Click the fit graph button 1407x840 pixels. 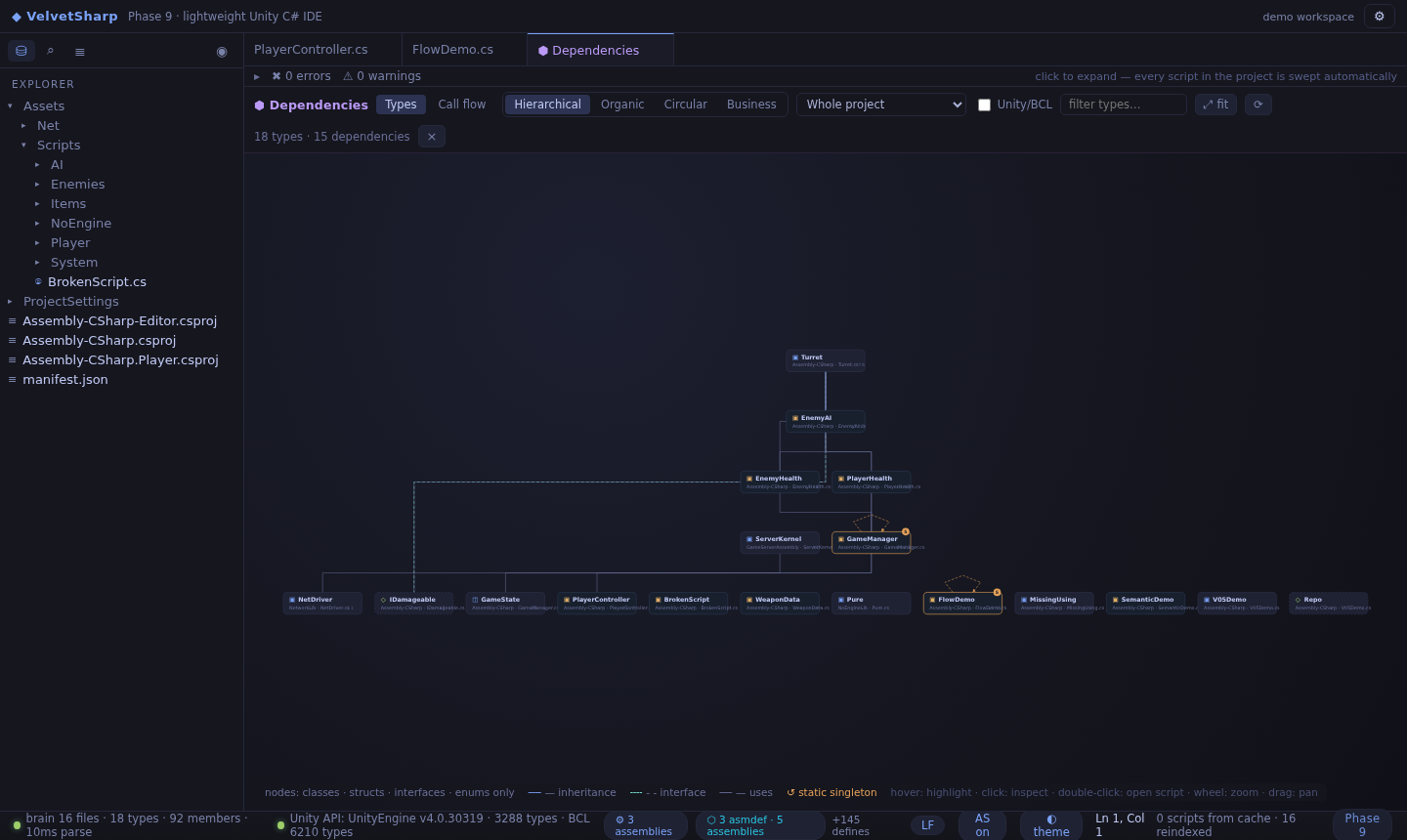point(1215,105)
